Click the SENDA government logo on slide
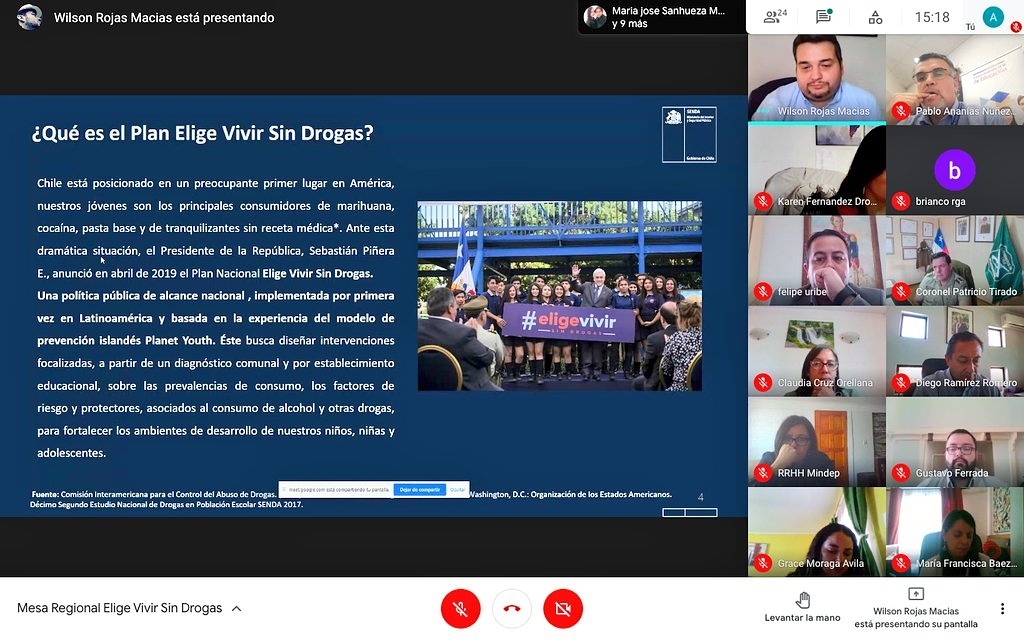1024x640 pixels. coord(689,135)
